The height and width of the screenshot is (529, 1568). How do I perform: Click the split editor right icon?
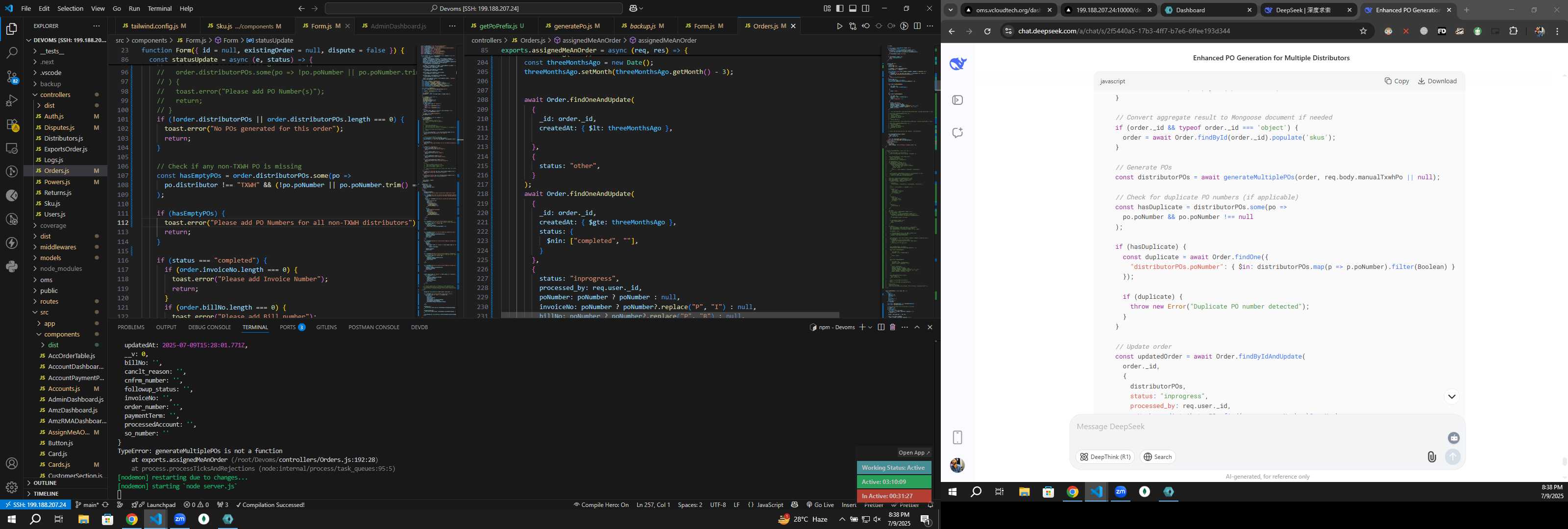point(917,26)
